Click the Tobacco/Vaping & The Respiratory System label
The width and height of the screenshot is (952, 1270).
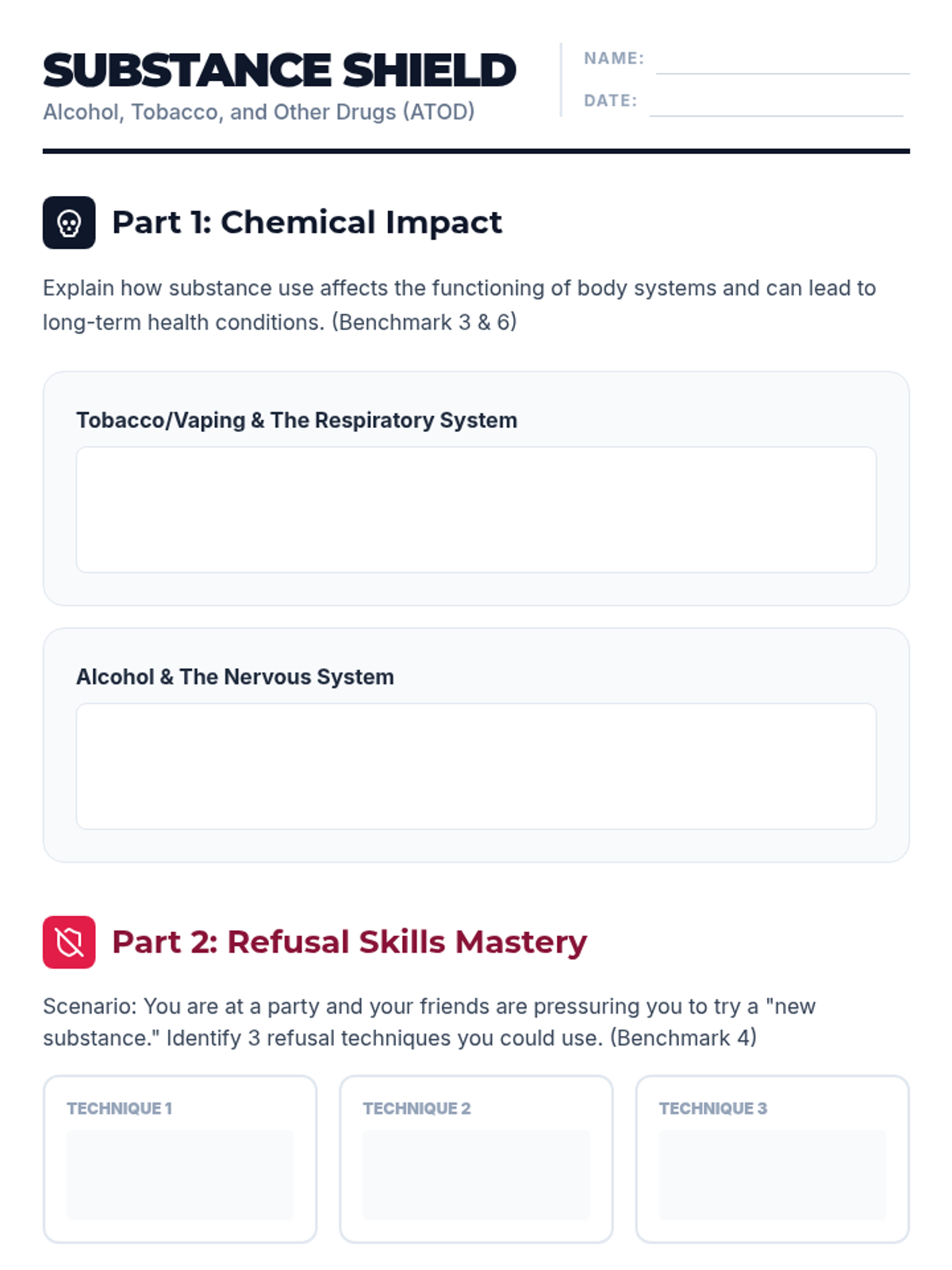(297, 420)
